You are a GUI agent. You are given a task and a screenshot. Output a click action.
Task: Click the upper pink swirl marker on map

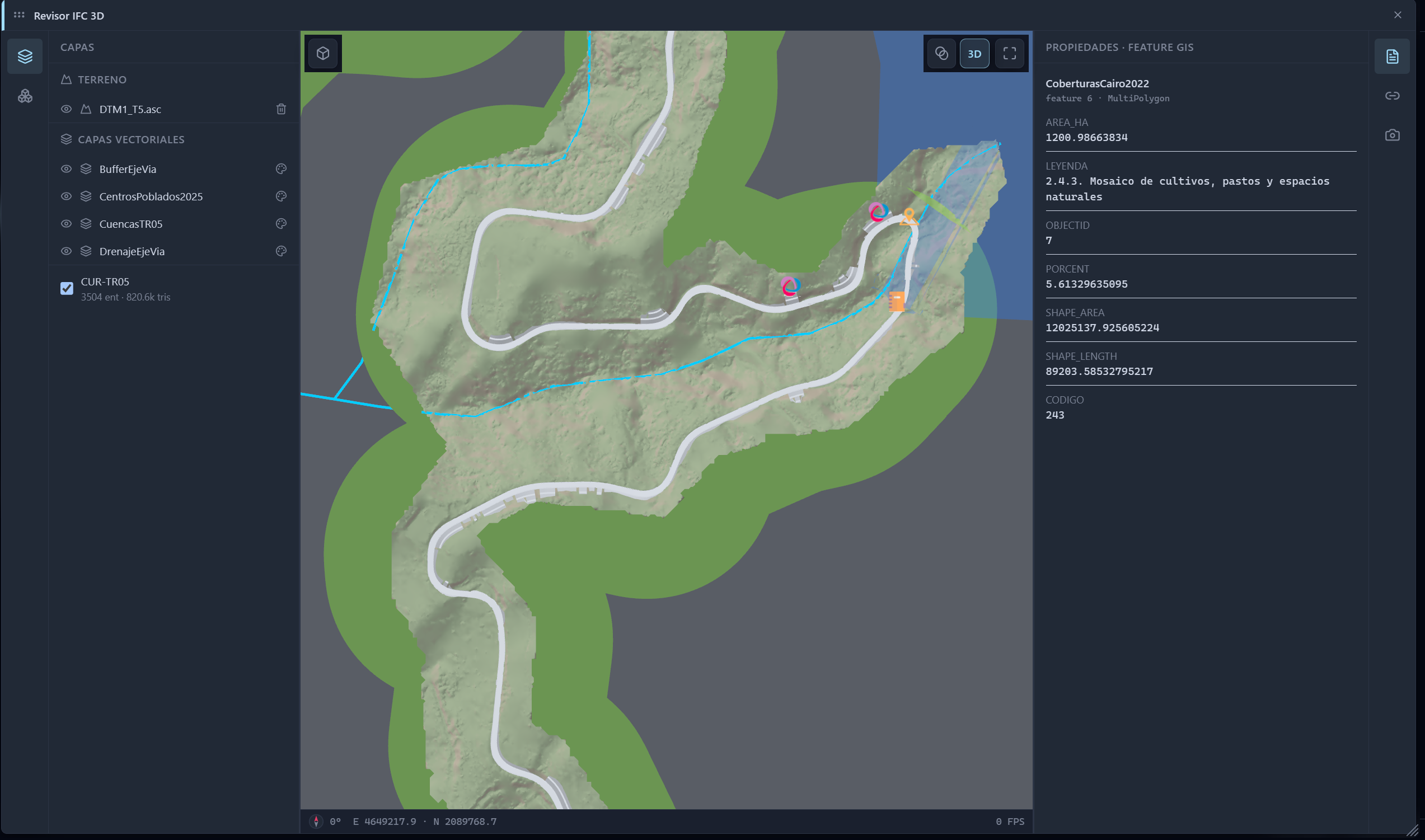point(878,212)
